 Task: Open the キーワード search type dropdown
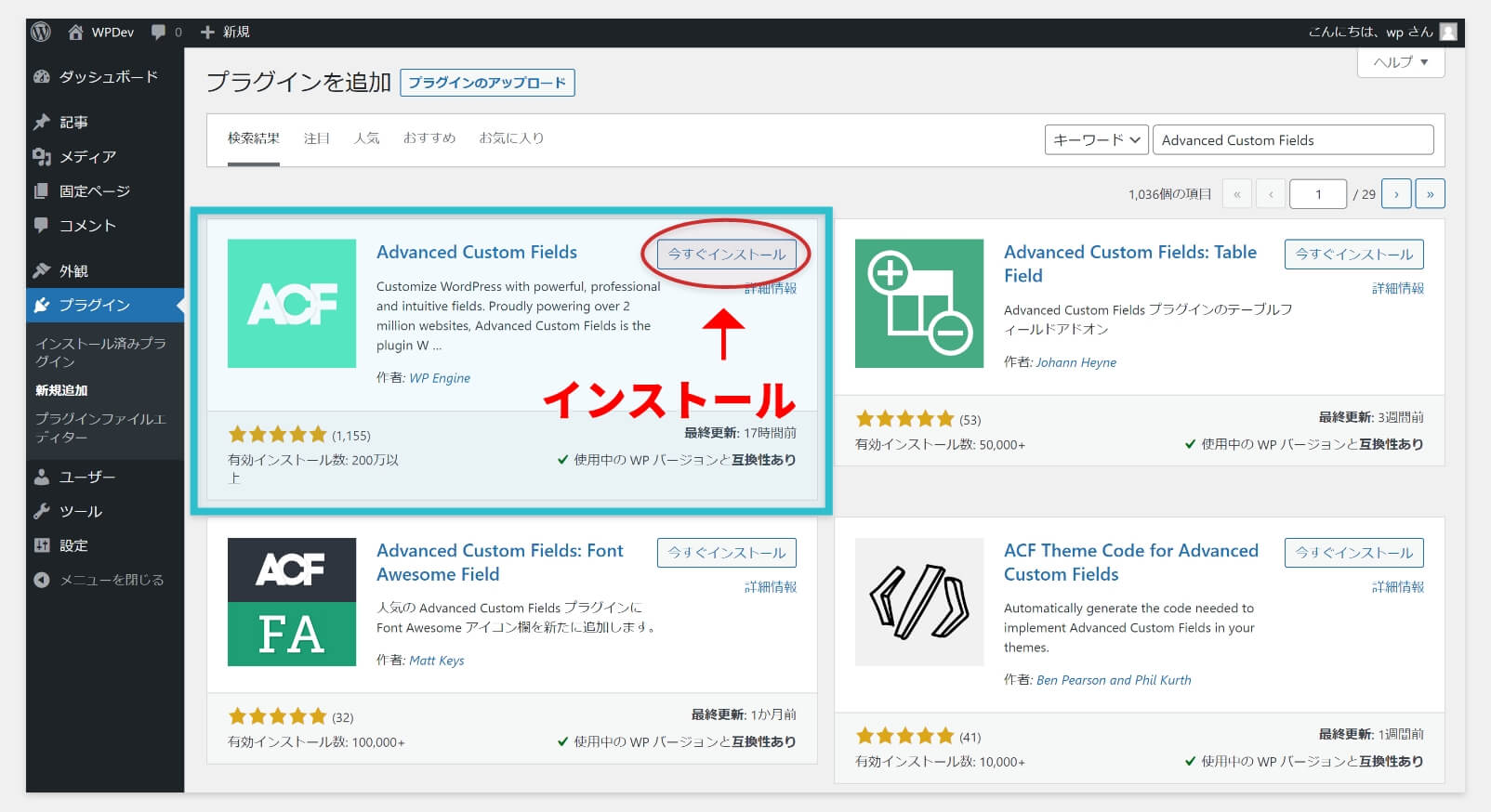click(1097, 140)
